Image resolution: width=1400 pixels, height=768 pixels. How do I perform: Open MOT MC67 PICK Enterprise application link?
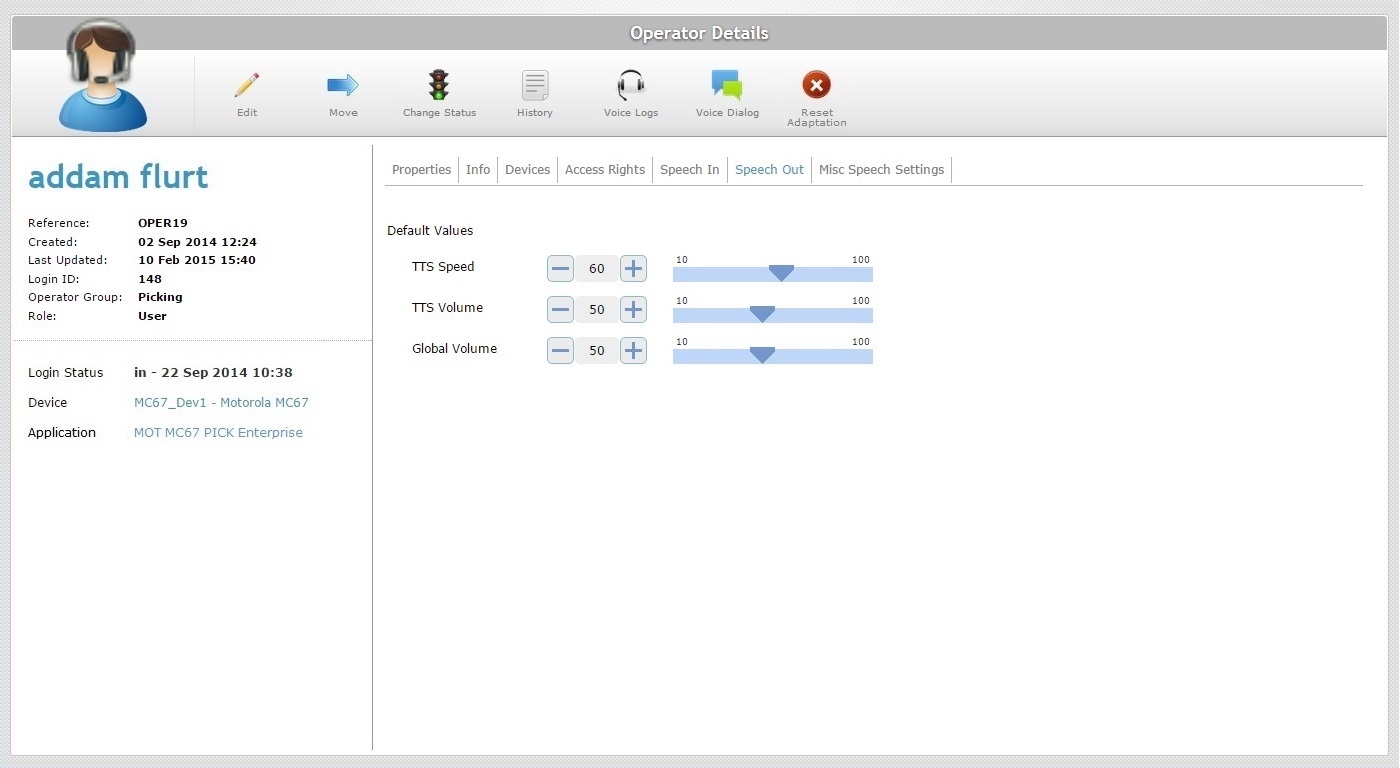[218, 433]
